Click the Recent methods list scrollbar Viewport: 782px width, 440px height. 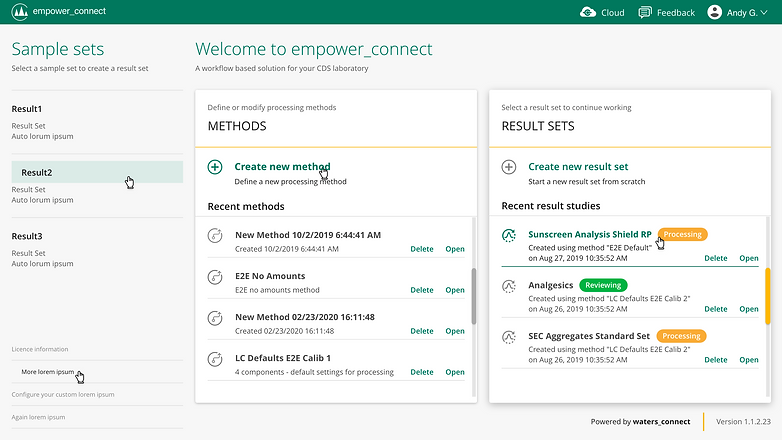474,296
